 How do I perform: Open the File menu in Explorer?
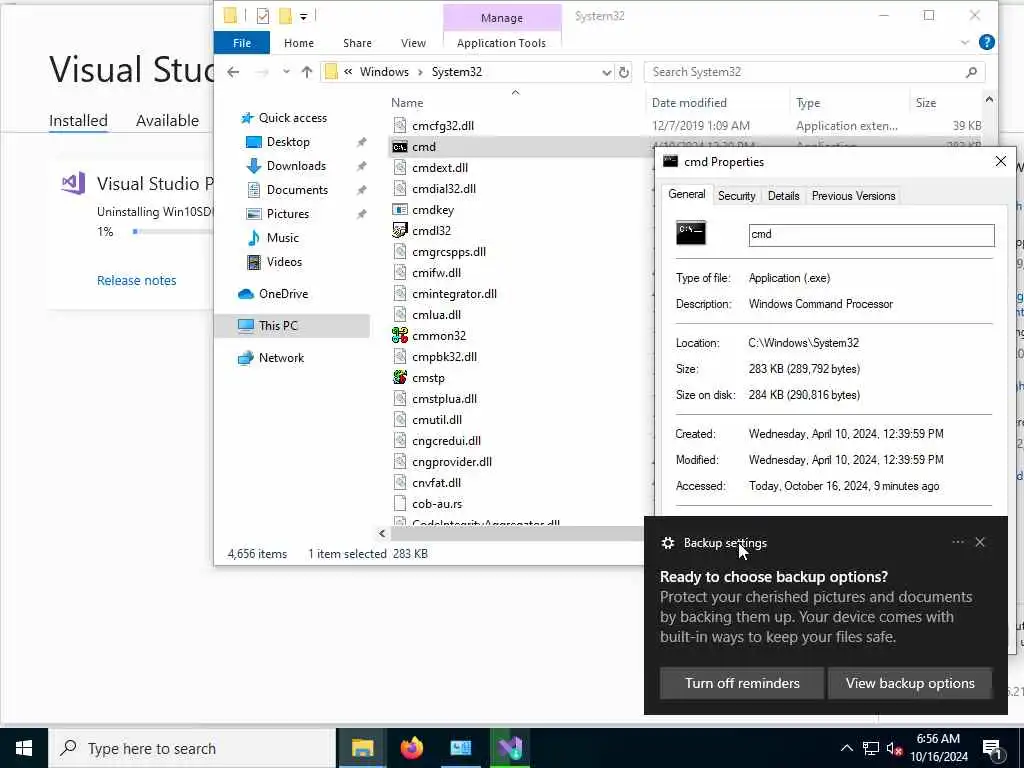[242, 43]
